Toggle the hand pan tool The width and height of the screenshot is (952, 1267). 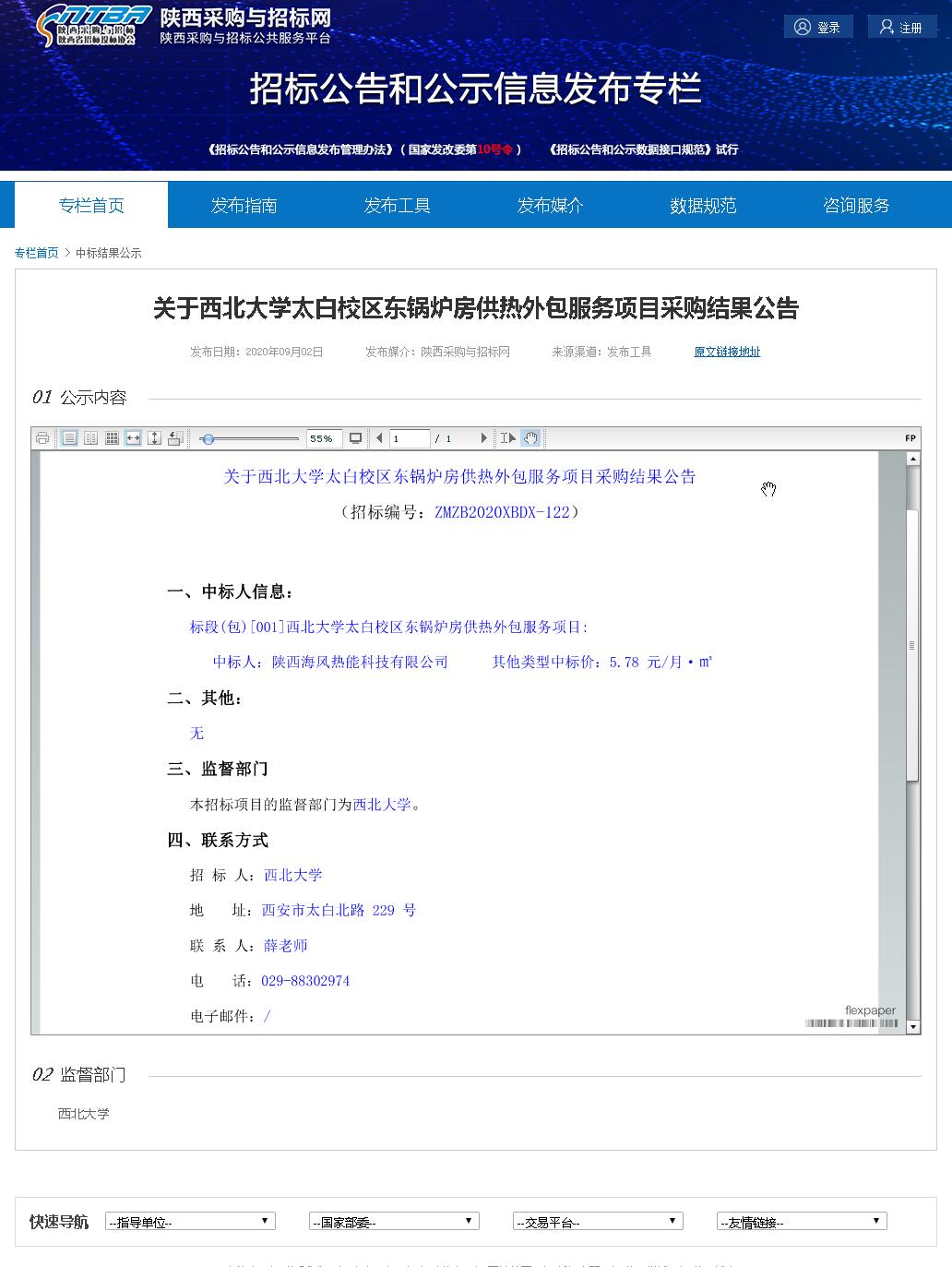pos(530,438)
